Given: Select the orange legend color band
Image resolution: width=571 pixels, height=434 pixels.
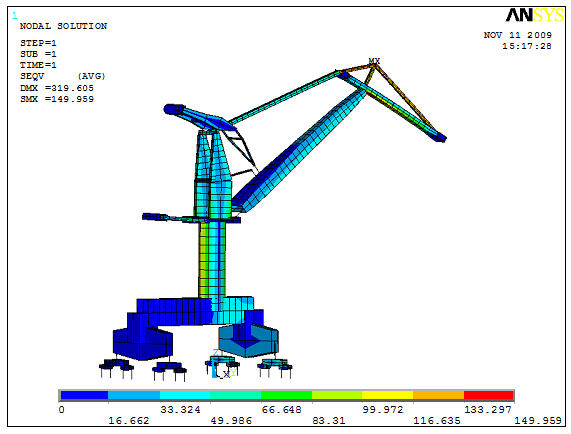Looking at the screenshot, I should pos(438,395).
